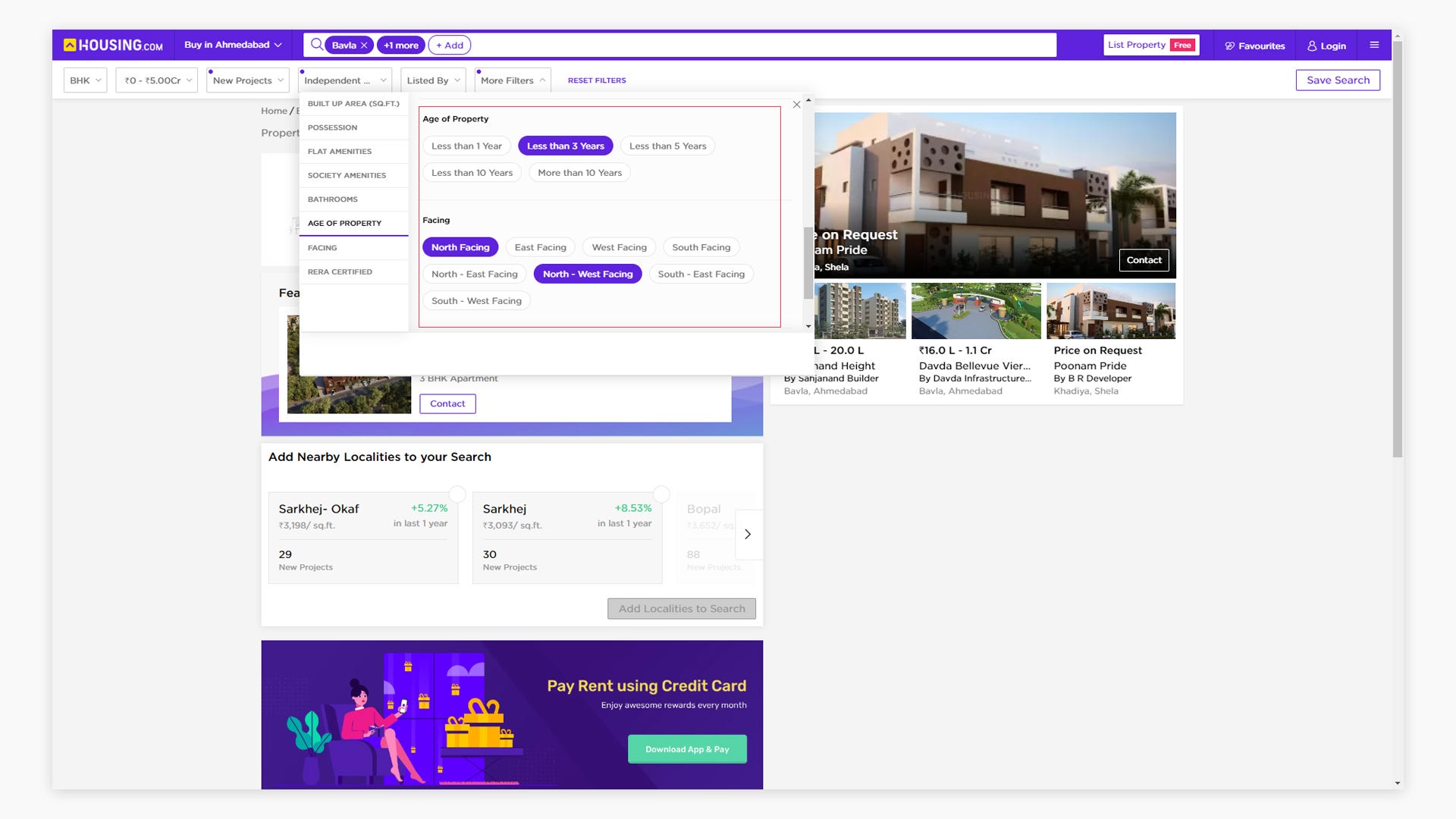
Task: Select Sarkhej- Okaf locality checkbox
Action: 457,494
